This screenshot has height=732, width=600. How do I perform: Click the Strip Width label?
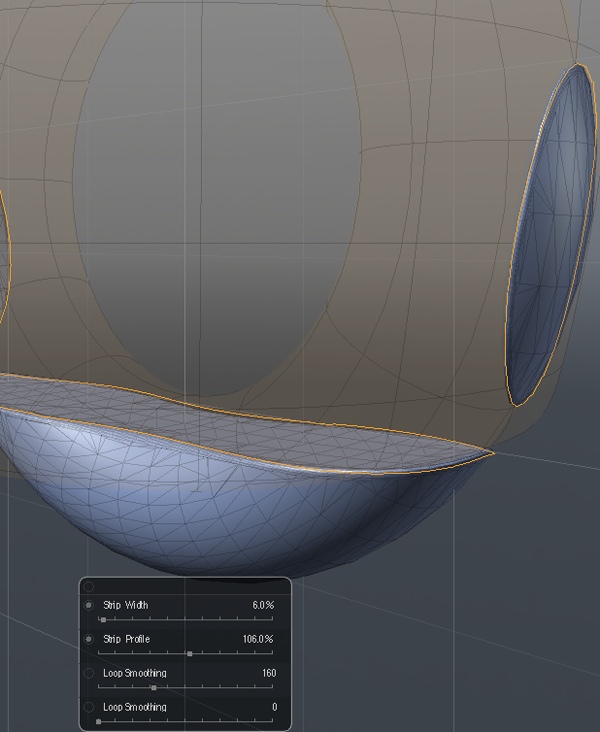(x=126, y=605)
